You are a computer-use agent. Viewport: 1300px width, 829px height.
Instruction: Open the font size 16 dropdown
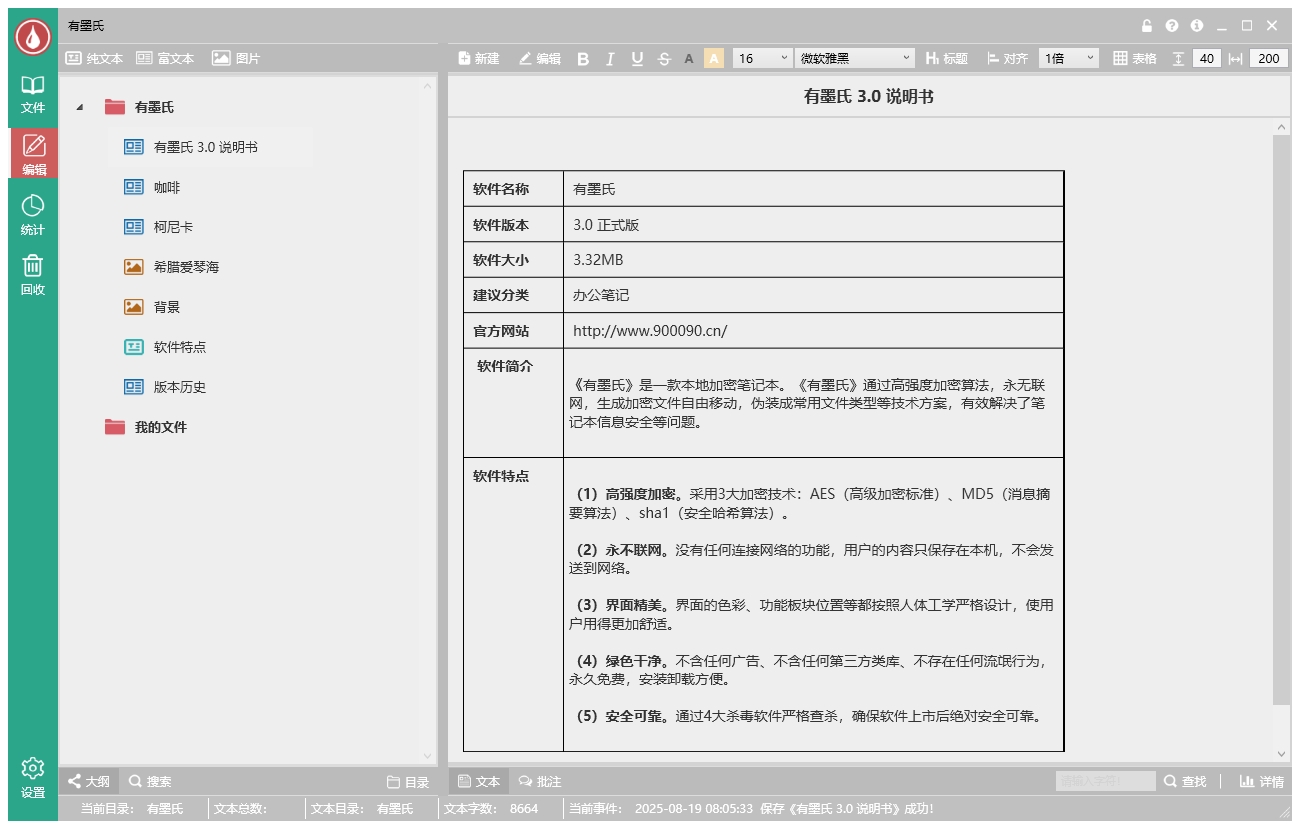(762, 59)
